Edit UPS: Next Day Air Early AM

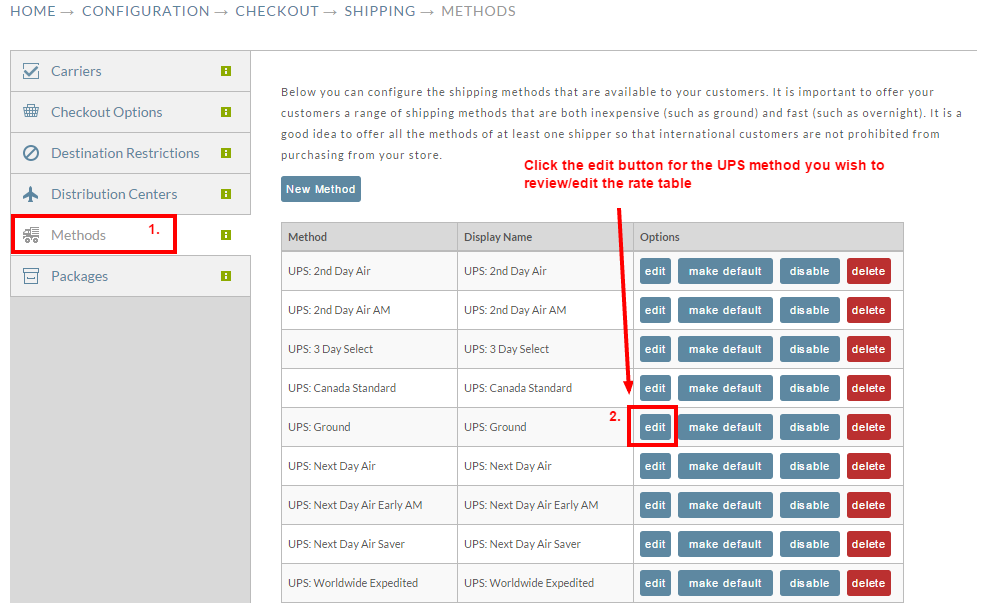pos(655,505)
